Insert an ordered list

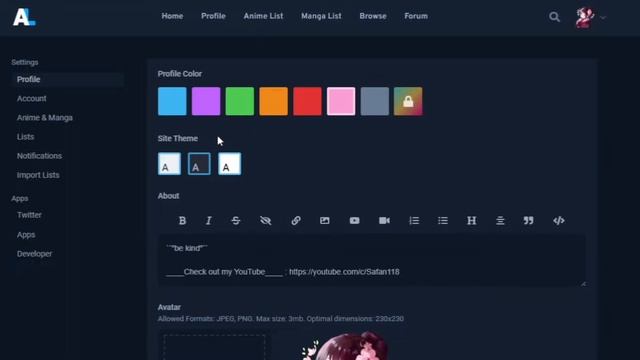414,221
